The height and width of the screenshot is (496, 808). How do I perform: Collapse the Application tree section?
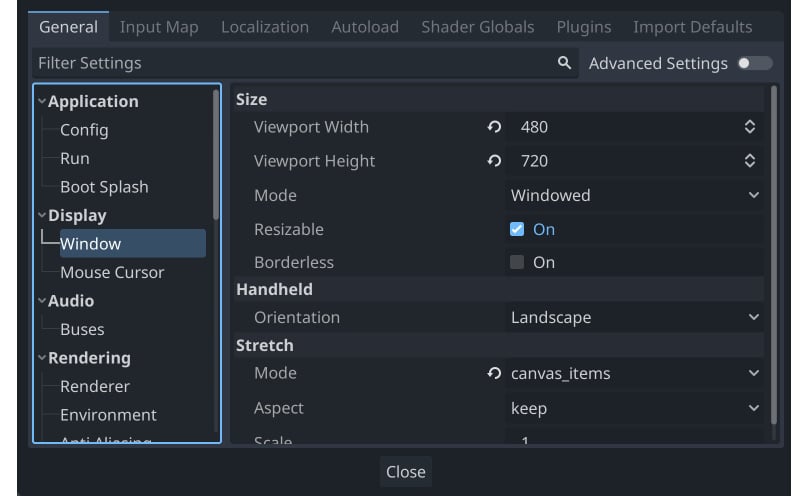42,101
